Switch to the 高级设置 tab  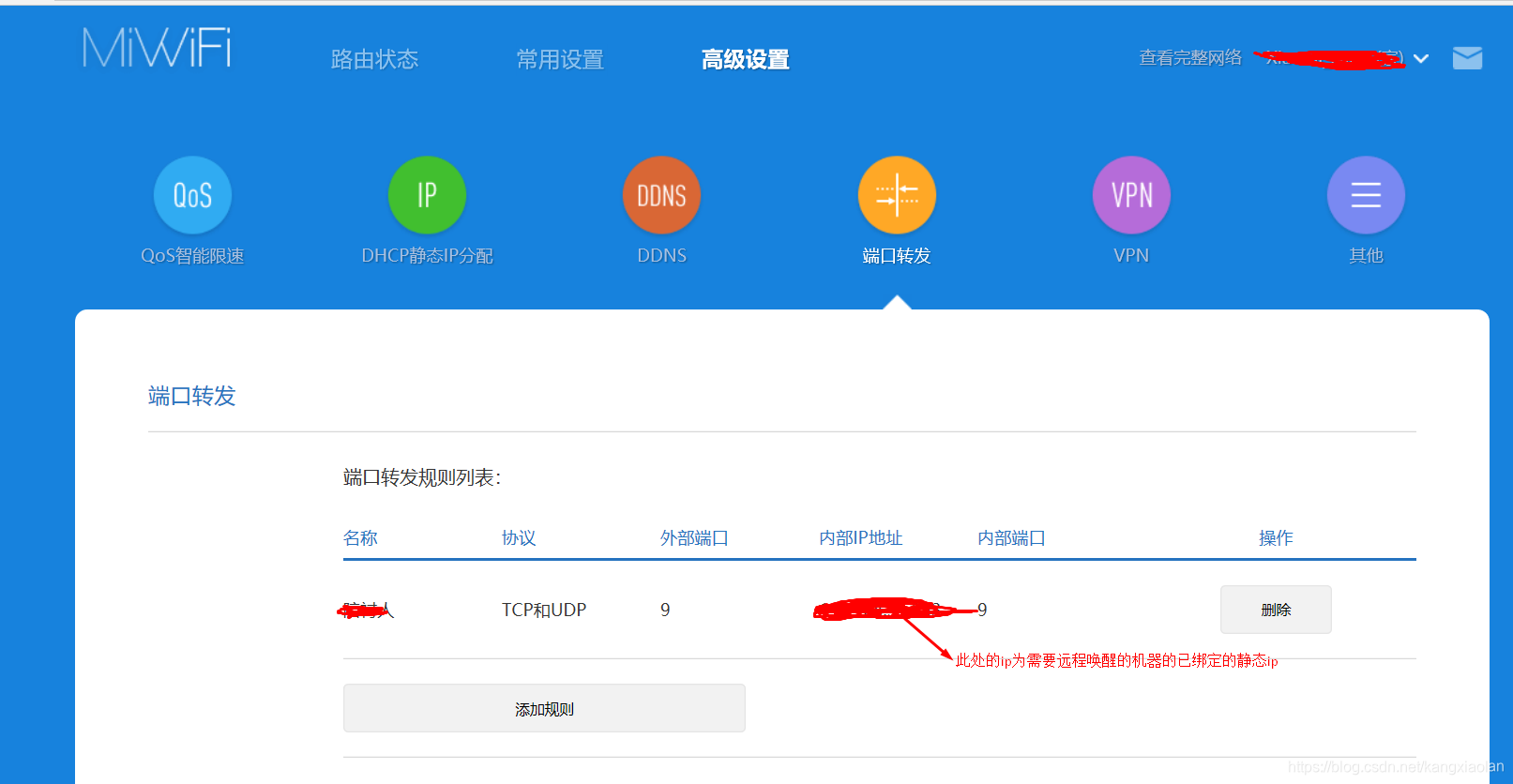pos(746,59)
